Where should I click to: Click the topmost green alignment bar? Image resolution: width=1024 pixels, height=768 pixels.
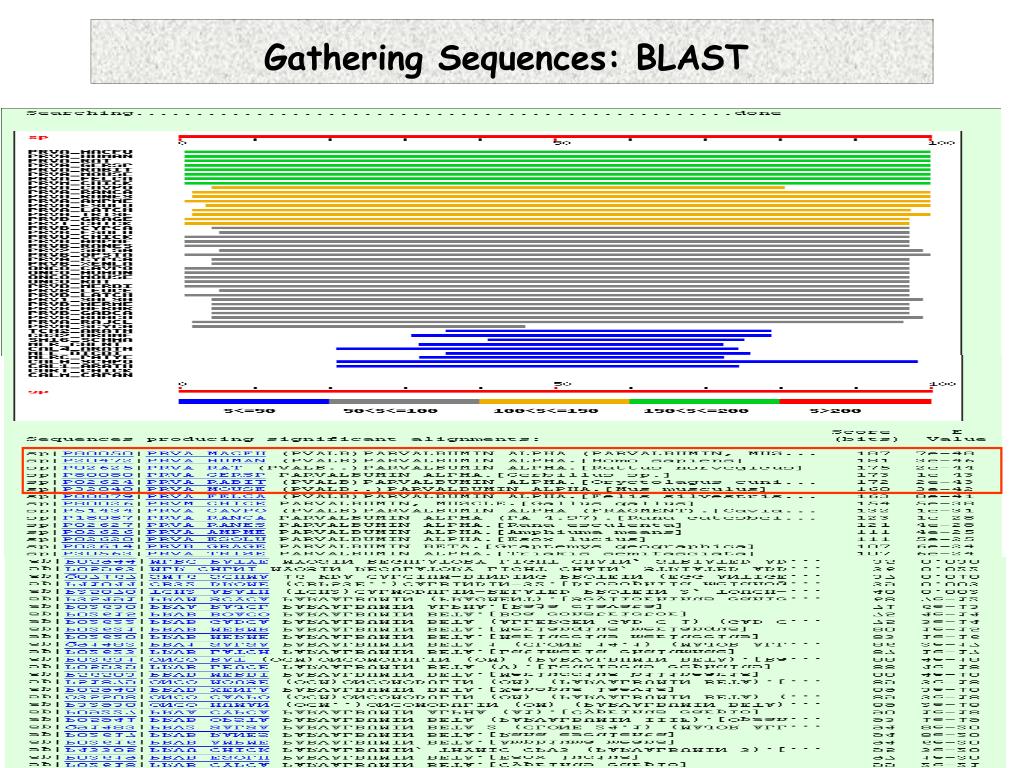557,153
